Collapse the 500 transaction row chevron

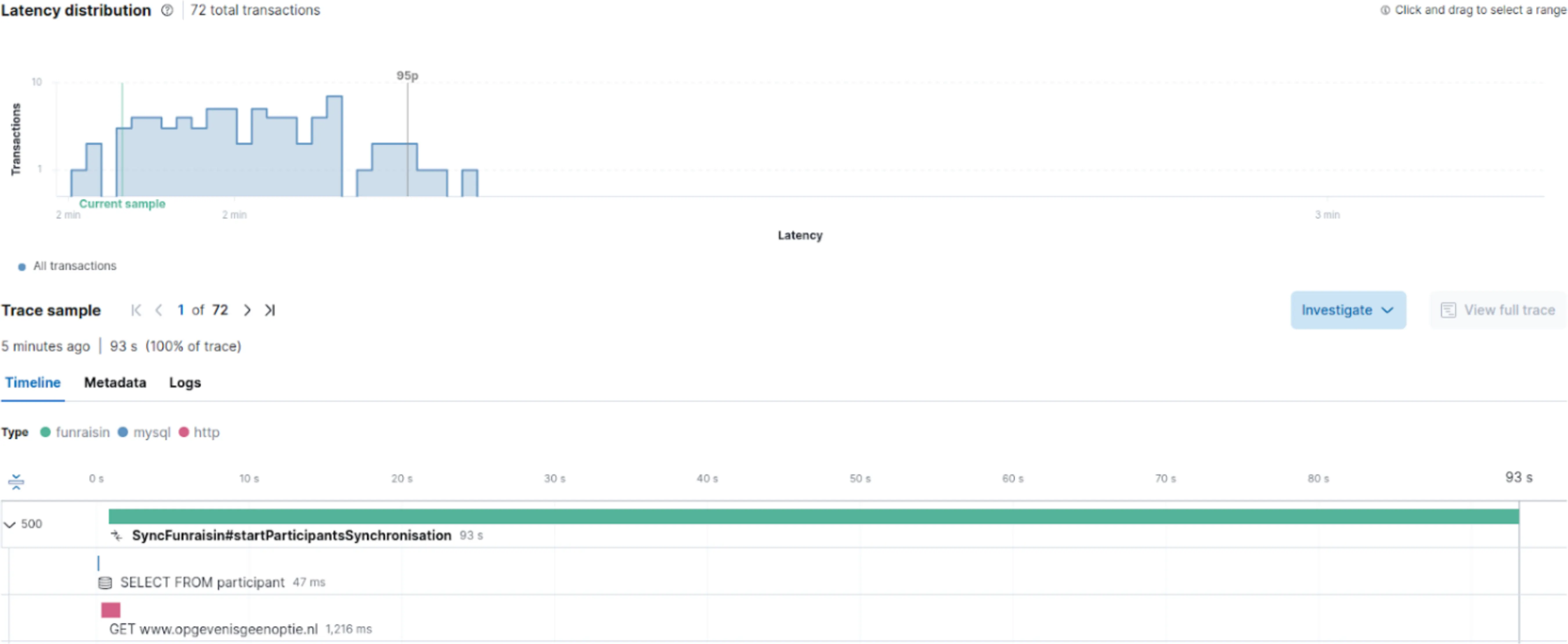click(10, 525)
